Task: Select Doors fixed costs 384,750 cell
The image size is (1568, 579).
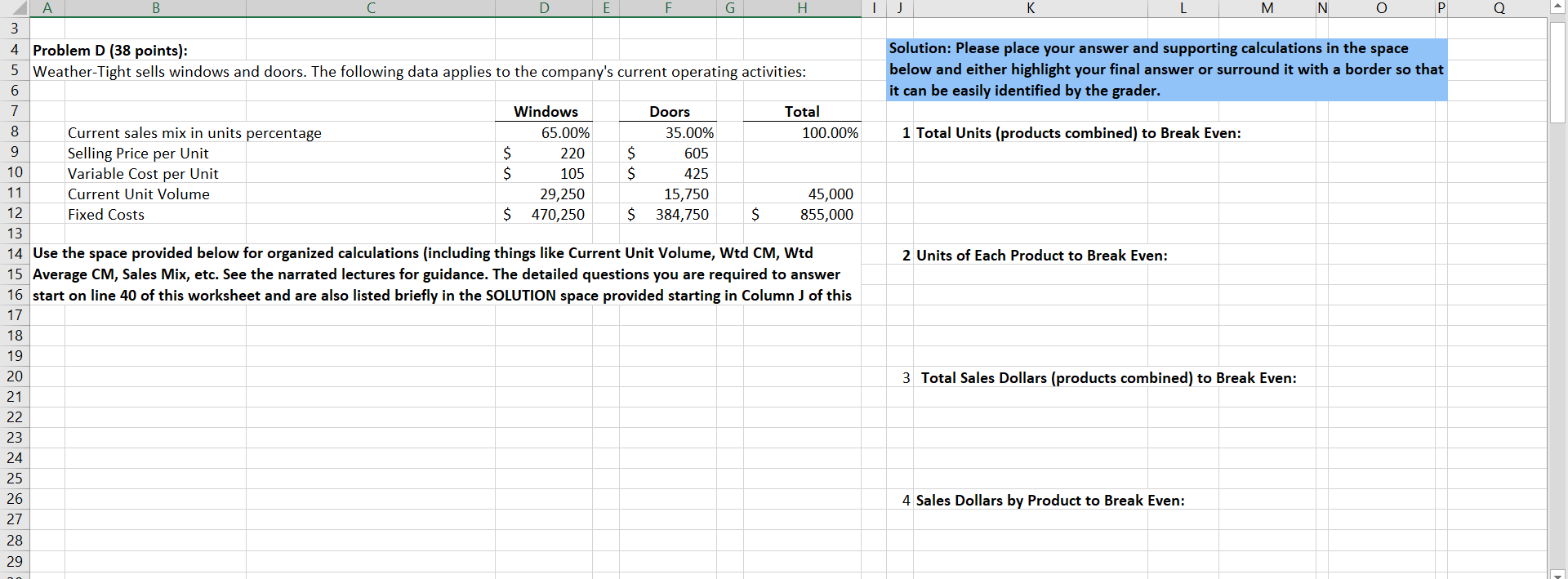Action: (669, 214)
